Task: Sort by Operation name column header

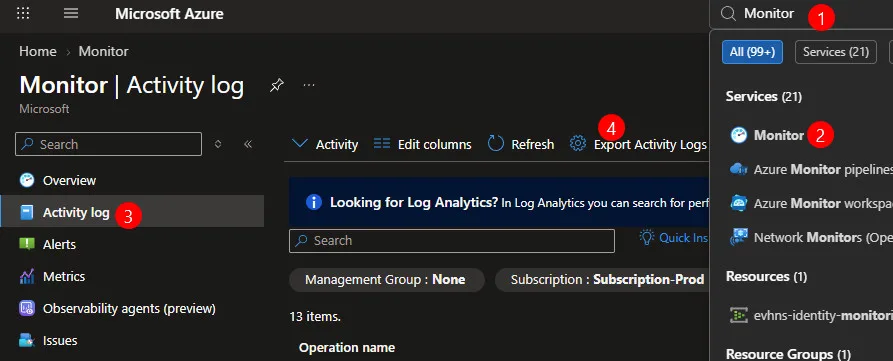Action: coord(347,347)
